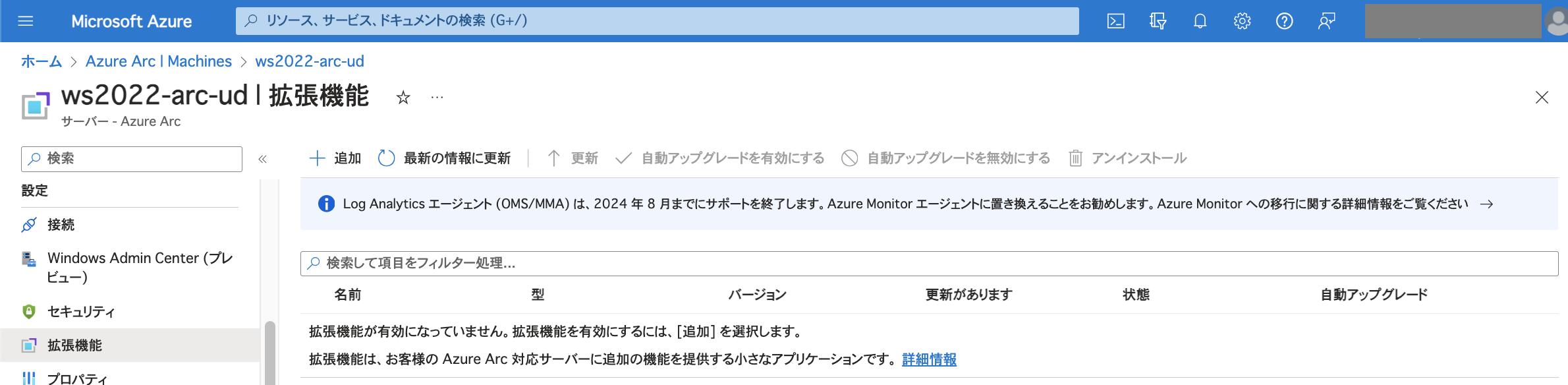
Task: Click the 接続 plug icon
Action: 29,225
